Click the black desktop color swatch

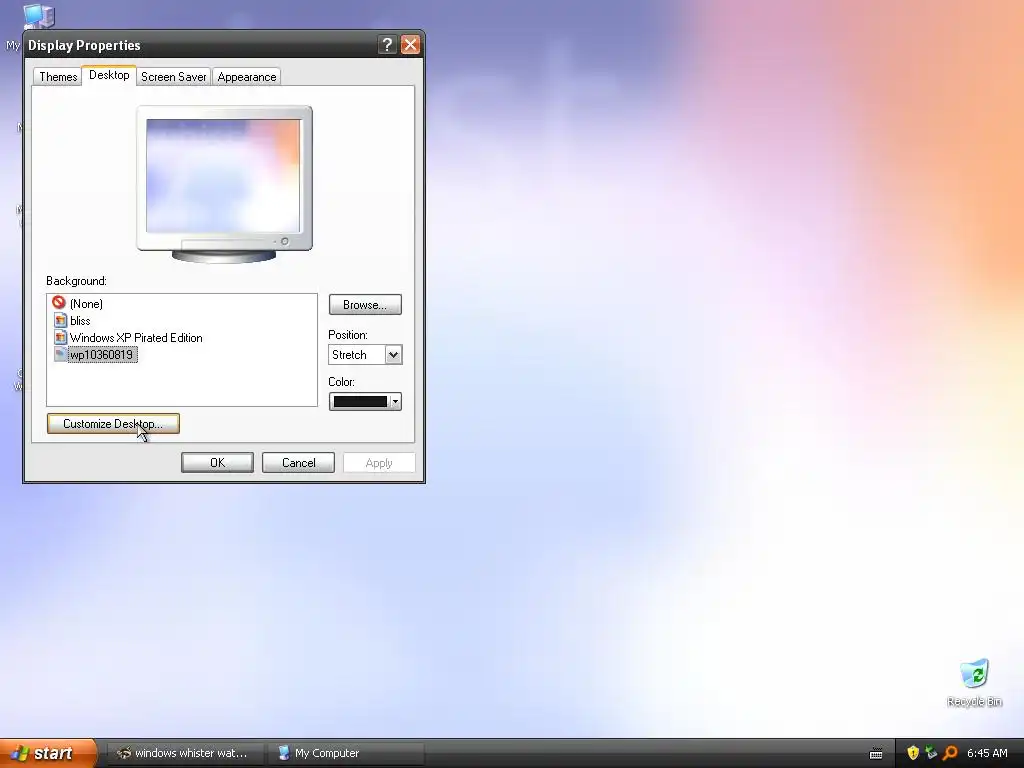[360, 402]
